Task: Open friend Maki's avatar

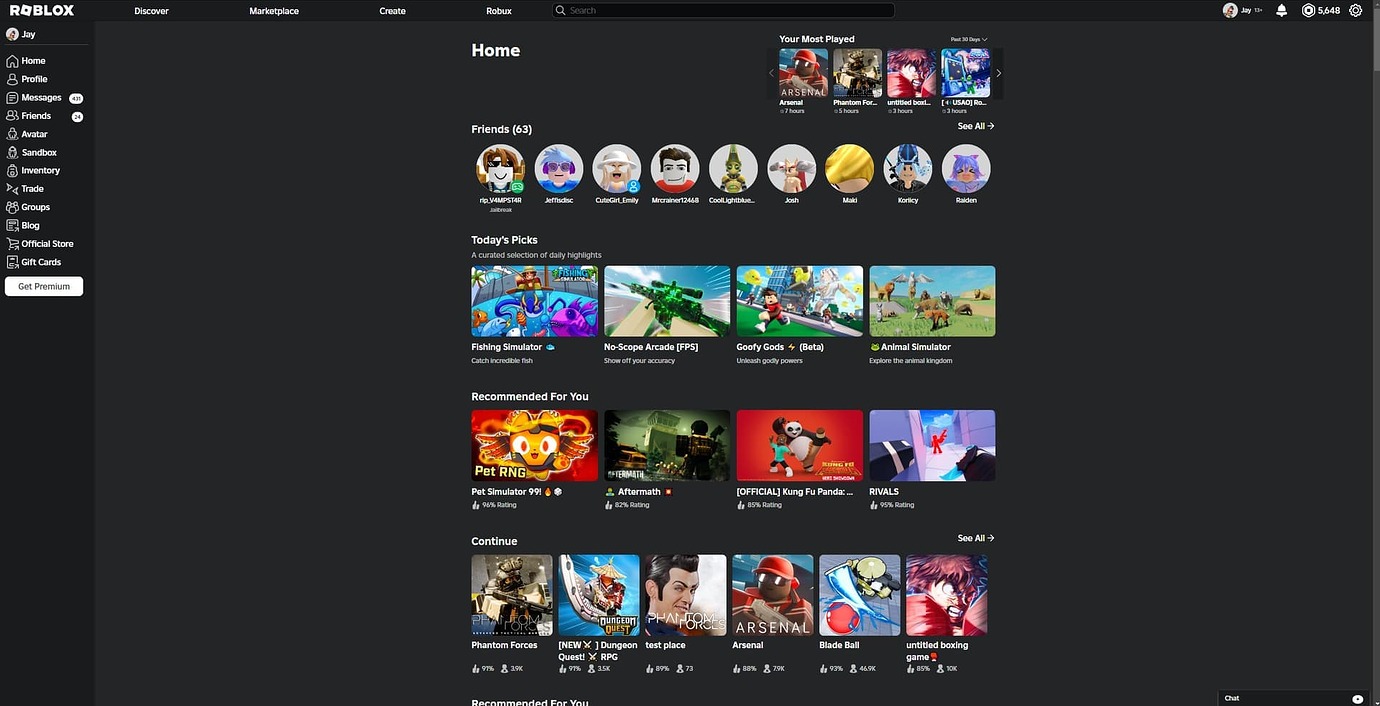Action: [x=850, y=169]
